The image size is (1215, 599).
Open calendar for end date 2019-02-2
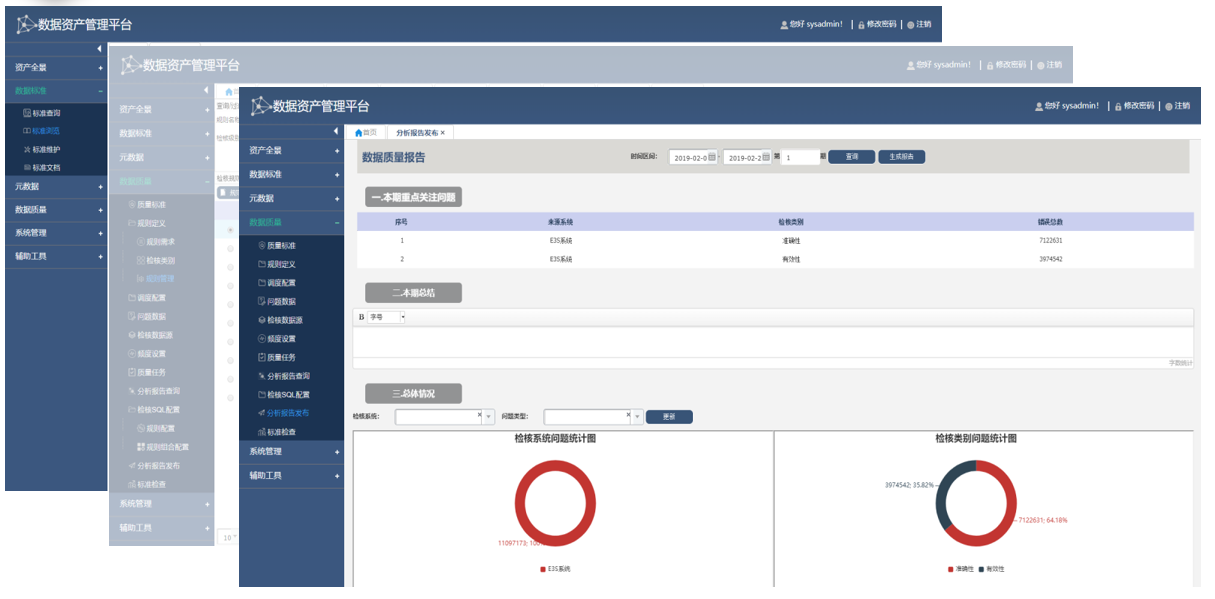[768, 157]
